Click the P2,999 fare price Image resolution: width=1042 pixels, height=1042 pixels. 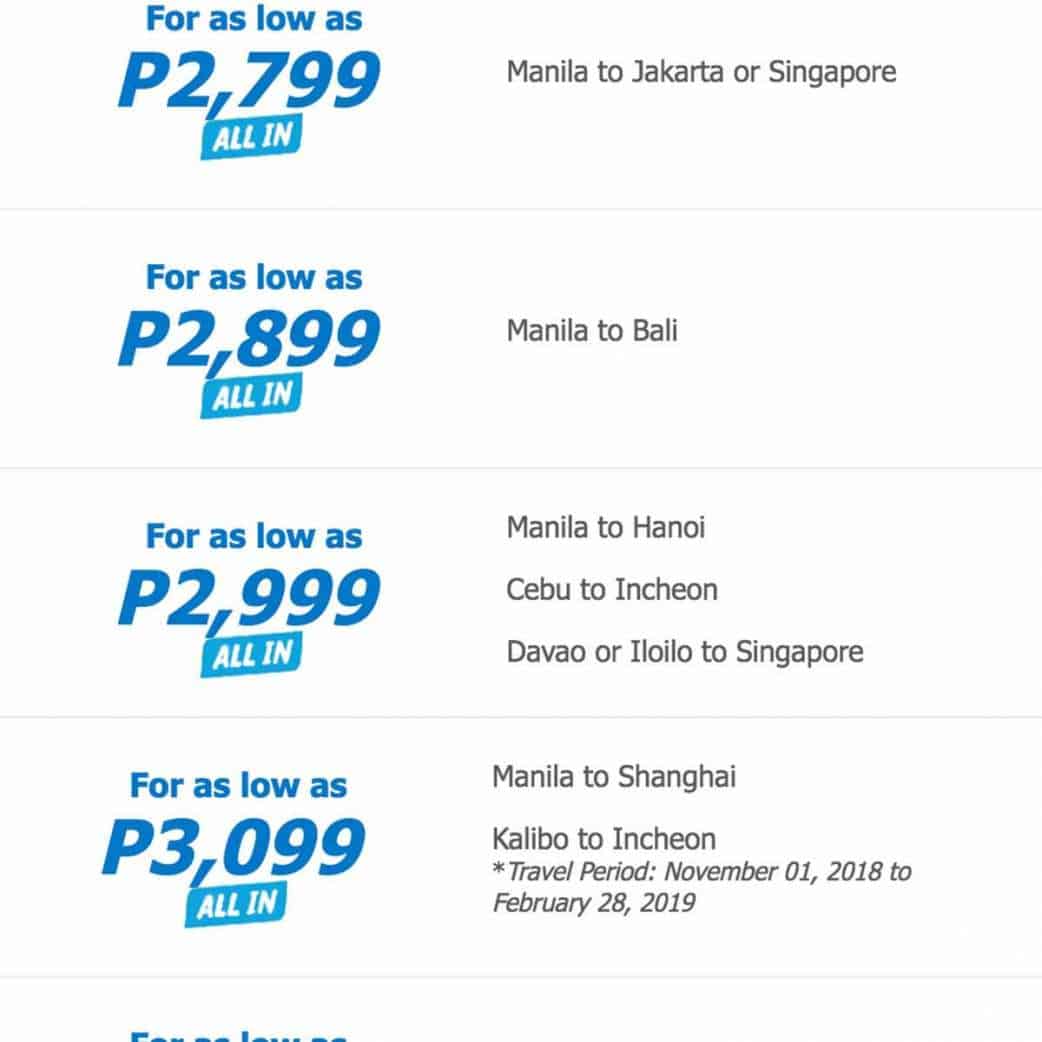pyautogui.click(x=249, y=599)
